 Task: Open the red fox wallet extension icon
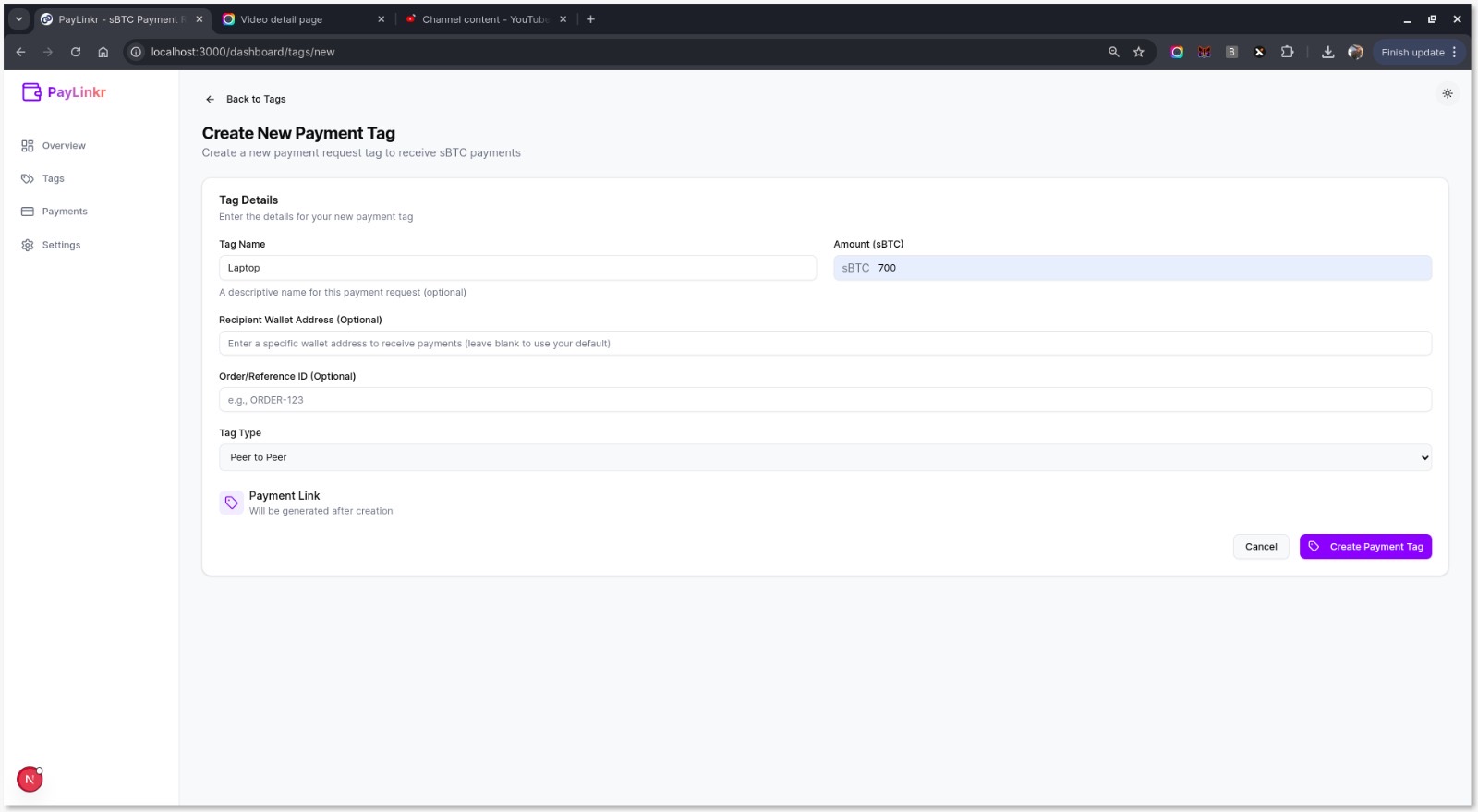click(1204, 52)
